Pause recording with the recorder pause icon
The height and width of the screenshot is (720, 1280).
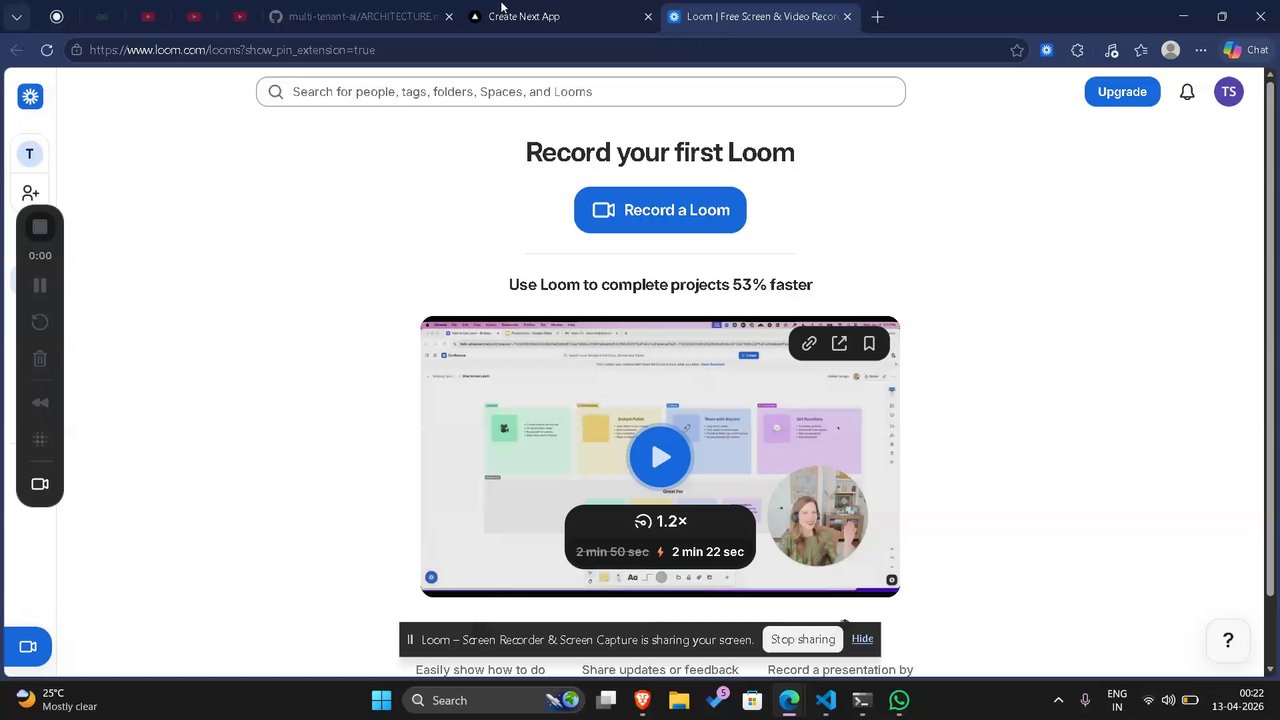[40, 285]
